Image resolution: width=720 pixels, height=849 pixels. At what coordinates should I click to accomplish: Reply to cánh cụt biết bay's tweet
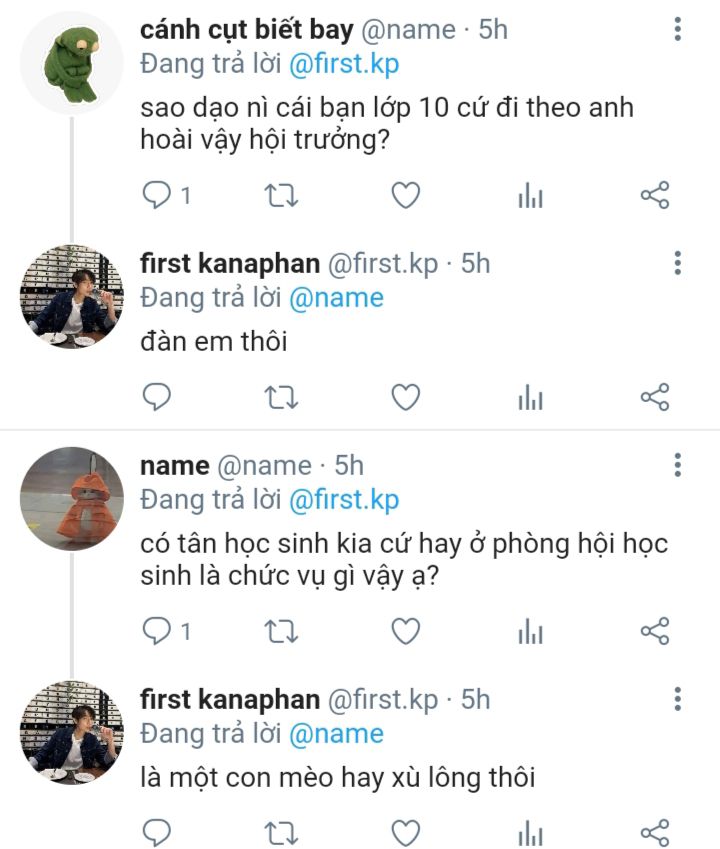[158, 196]
